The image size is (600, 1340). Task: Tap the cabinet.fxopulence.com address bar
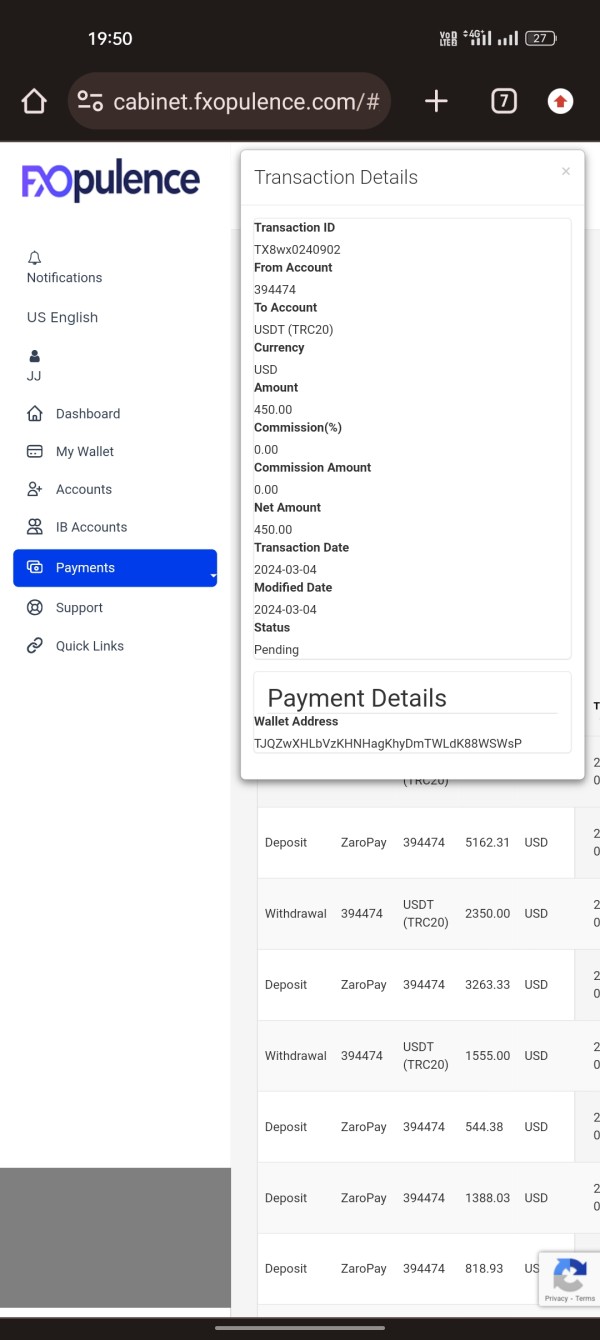click(229, 101)
